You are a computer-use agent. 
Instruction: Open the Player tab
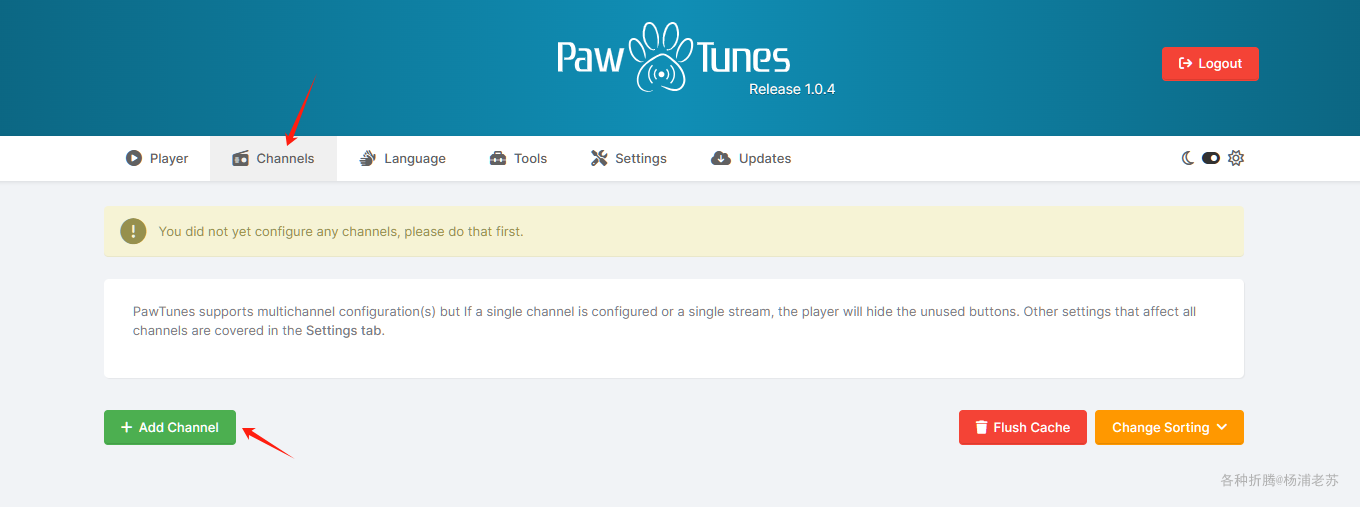(x=157, y=158)
